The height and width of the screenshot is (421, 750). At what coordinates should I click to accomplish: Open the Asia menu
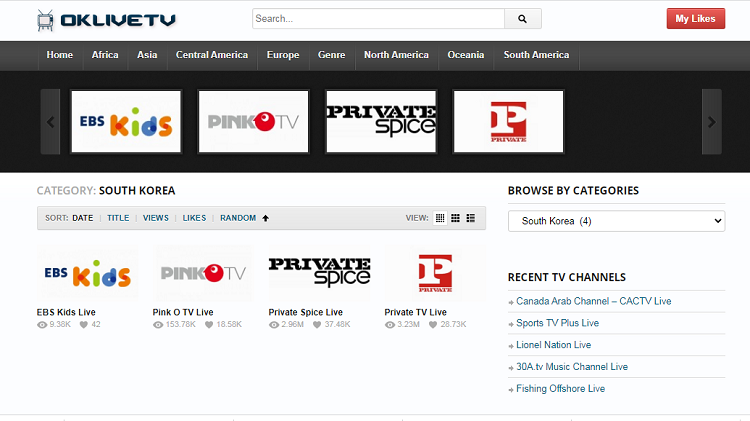coord(147,55)
